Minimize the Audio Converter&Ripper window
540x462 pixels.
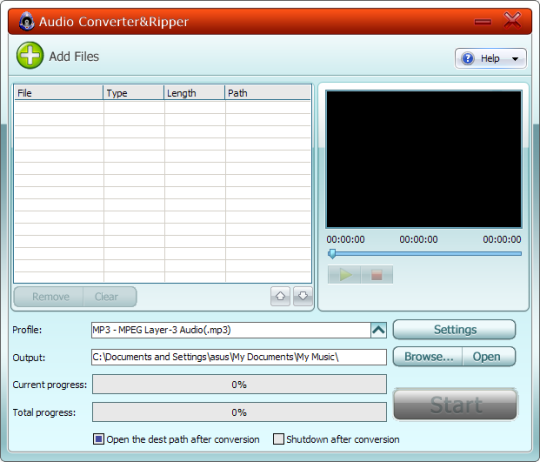click(x=482, y=22)
